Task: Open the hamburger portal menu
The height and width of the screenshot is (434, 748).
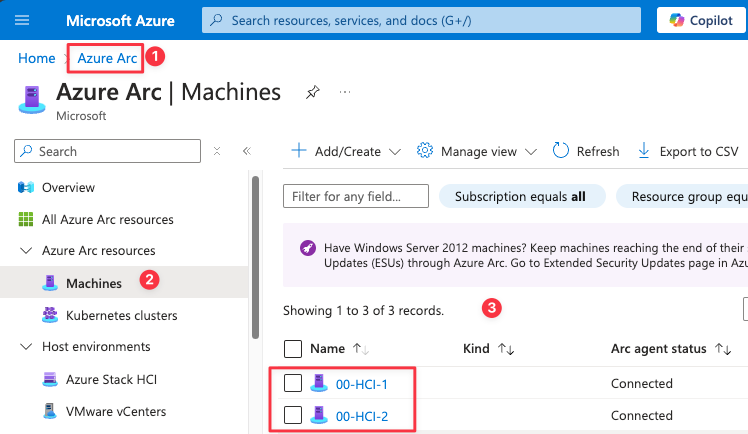Action: click(22, 20)
